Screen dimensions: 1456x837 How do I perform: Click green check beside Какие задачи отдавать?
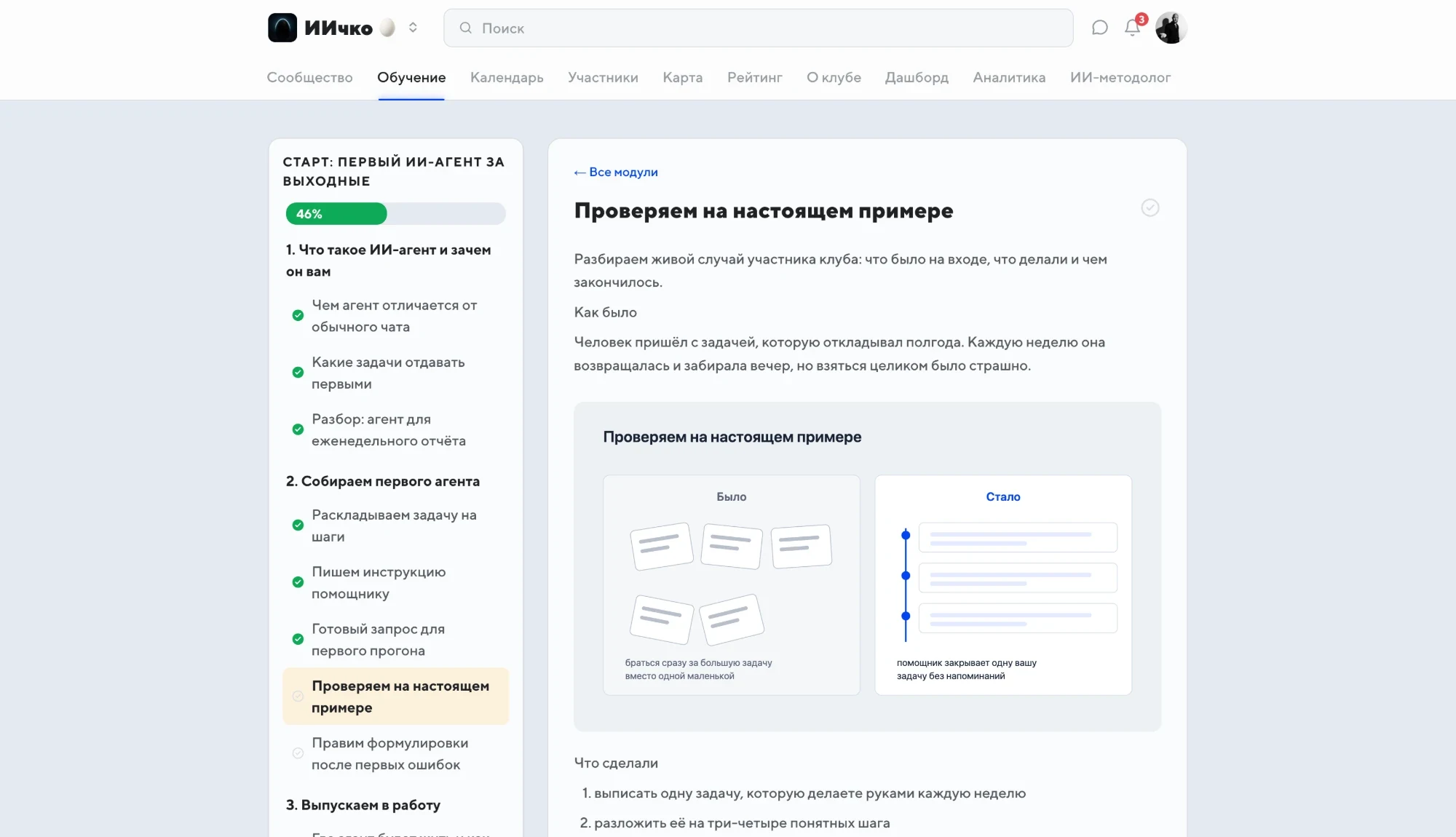[x=298, y=373]
